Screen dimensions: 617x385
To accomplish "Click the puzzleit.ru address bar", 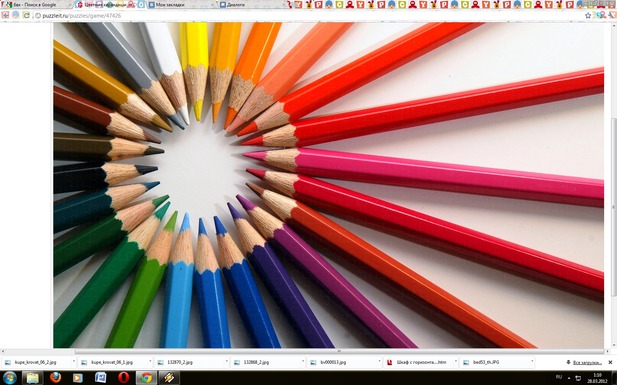I will click(x=307, y=15).
